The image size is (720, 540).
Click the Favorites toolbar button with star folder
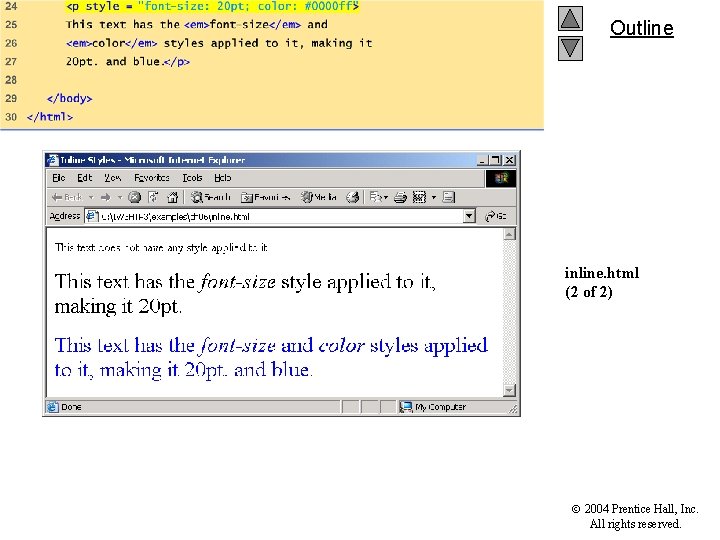point(265,197)
